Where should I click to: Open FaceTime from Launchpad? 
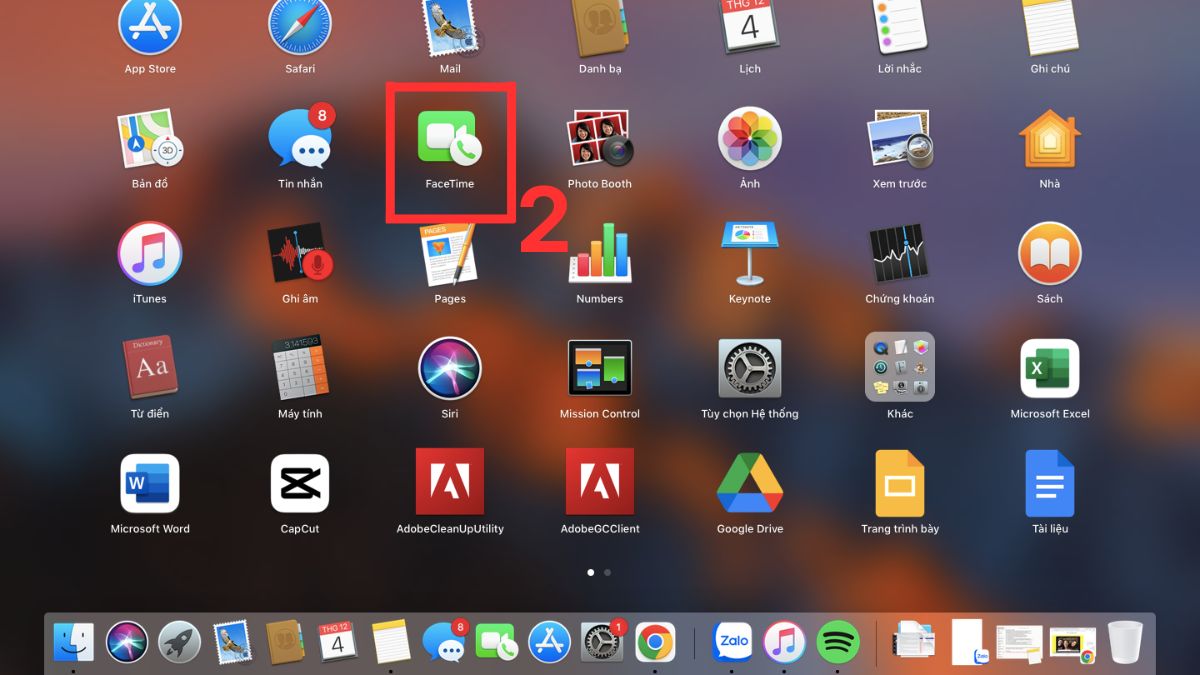coord(450,140)
